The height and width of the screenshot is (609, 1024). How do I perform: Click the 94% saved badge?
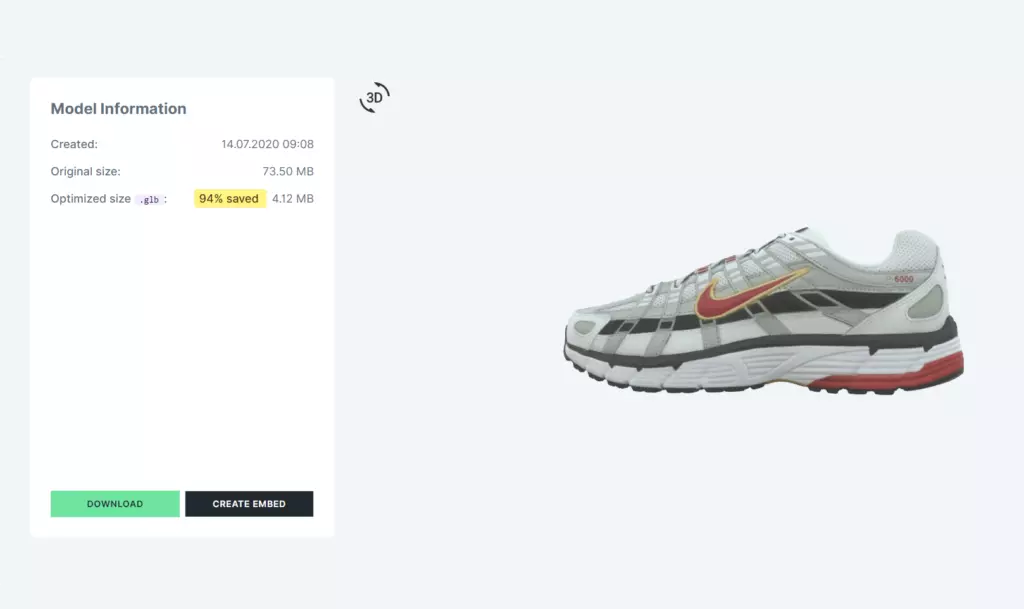229,198
